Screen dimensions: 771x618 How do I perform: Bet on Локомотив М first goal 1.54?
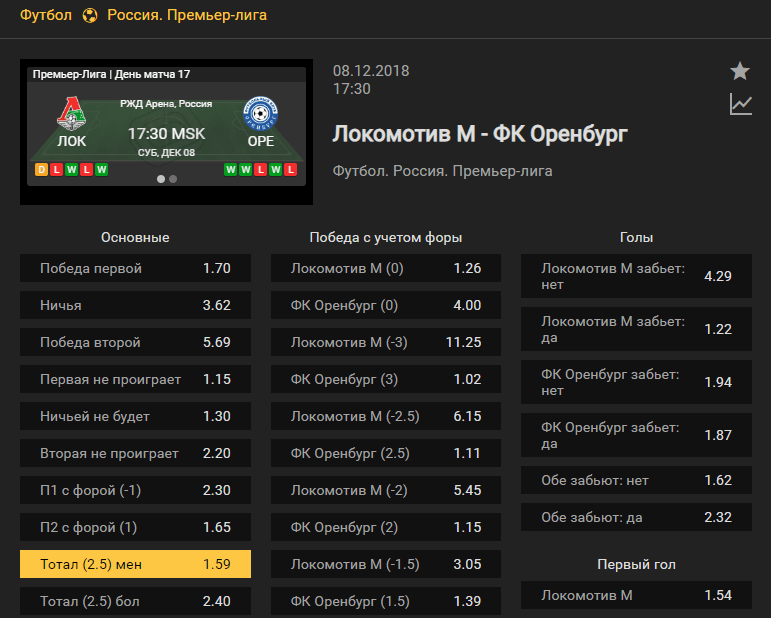tap(636, 595)
